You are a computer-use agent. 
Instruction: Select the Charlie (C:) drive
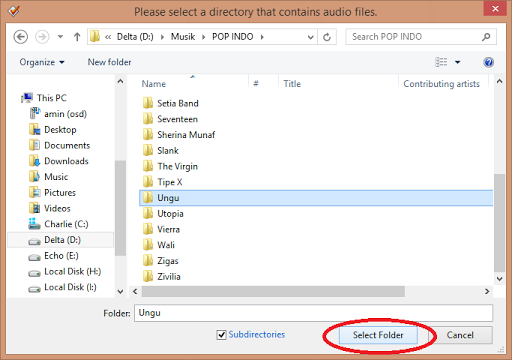click(58, 224)
